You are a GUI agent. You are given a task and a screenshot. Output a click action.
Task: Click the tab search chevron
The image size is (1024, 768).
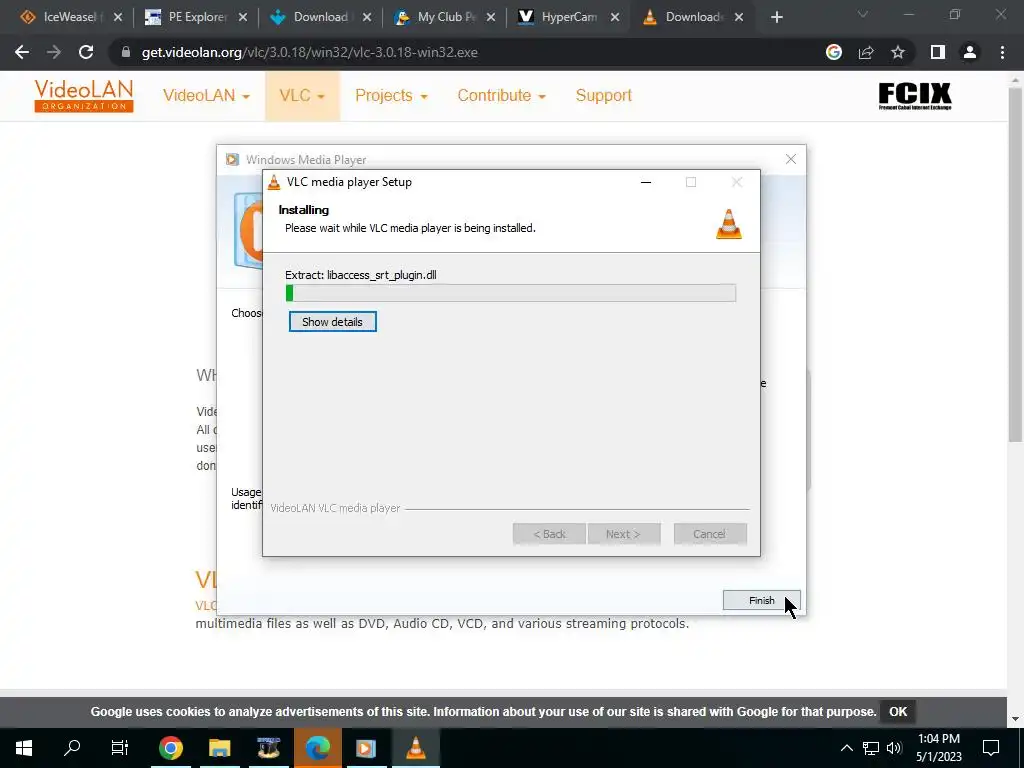click(863, 14)
